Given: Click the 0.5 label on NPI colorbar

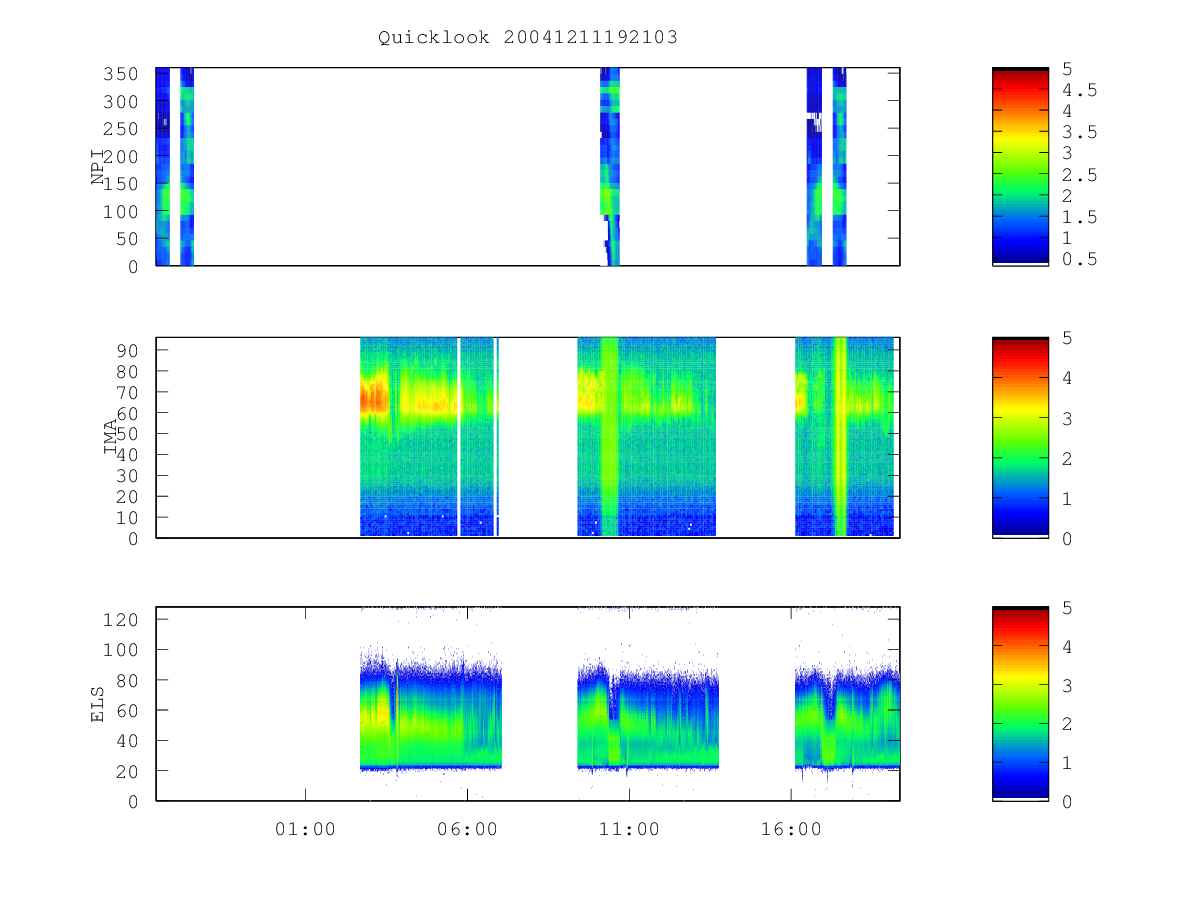Looking at the screenshot, I should tap(1079, 259).
